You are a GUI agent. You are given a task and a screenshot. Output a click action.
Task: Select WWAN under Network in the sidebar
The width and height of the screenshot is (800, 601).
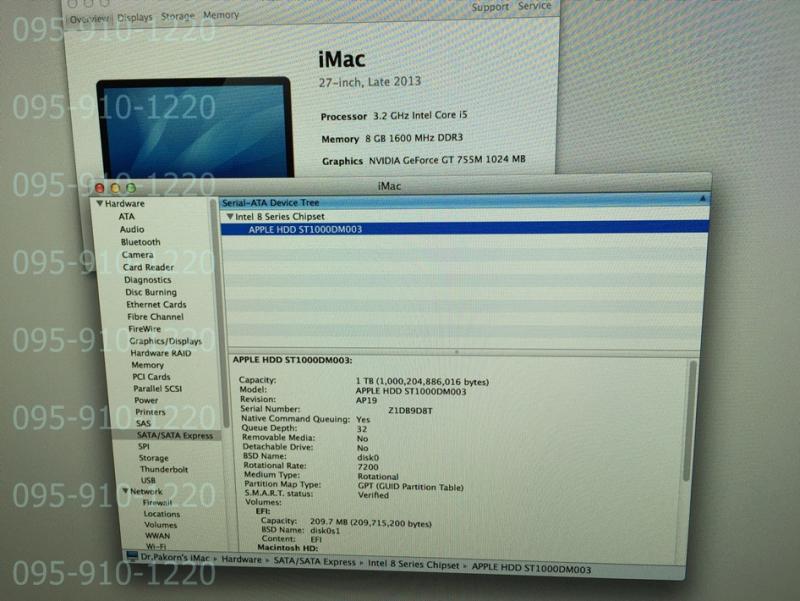(158, 536)
